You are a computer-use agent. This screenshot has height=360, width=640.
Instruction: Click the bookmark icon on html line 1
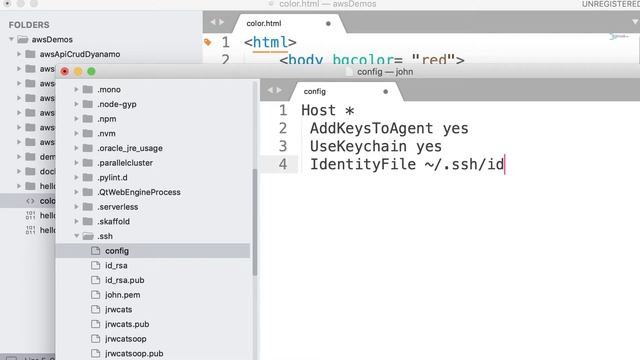tap(208, 42)
